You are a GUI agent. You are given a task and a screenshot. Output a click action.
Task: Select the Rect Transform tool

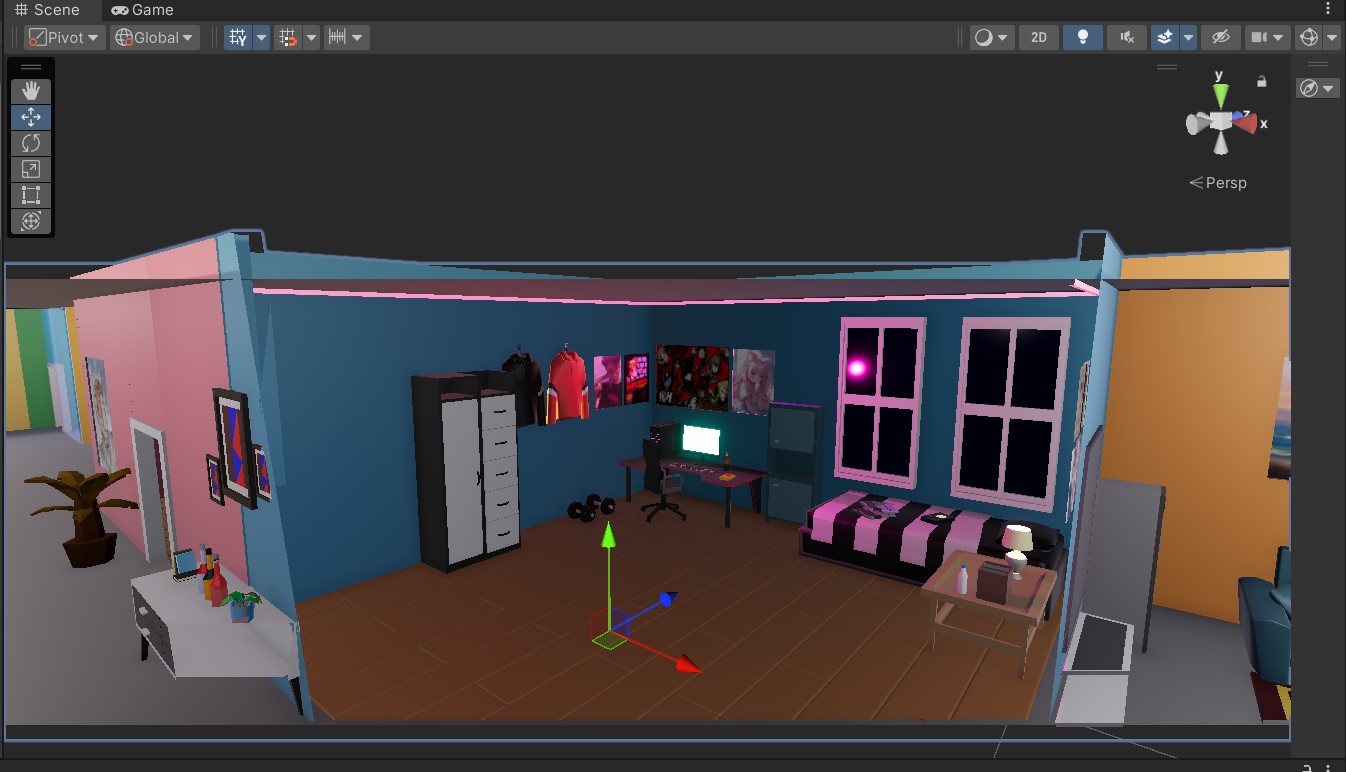click(x=31, y=195)
